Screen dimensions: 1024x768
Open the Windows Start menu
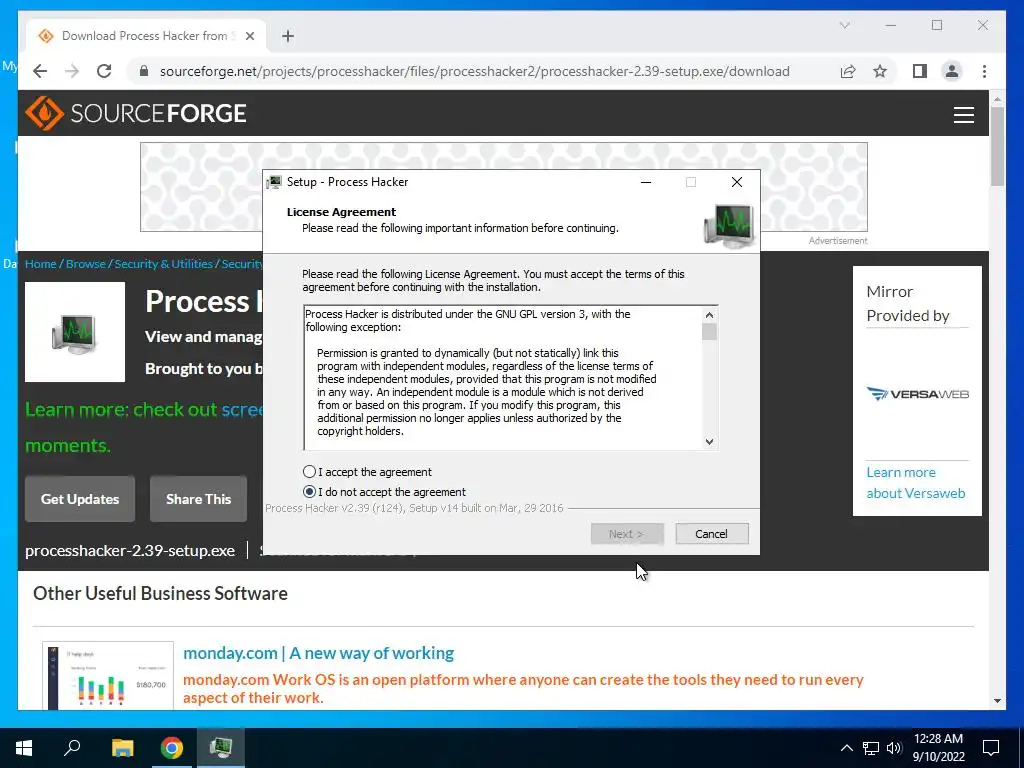pyautogui.click(x=24, y=748)
